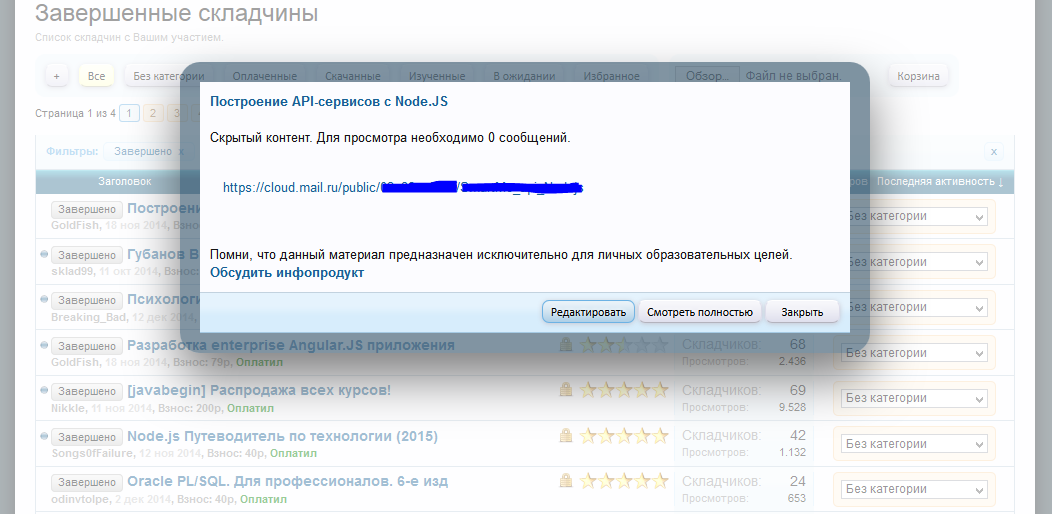Open [javabegin] Распродажа всех курсов link
Screen dimensions: 1052x514
pyautogui.click(x=259, y=391)
